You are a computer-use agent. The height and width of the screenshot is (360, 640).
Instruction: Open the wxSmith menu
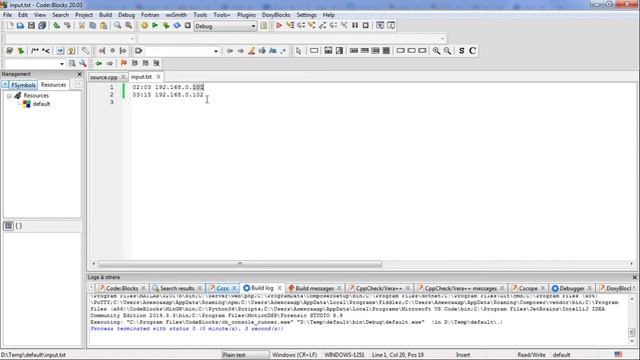pyautogui.click(x=176, y=15)
